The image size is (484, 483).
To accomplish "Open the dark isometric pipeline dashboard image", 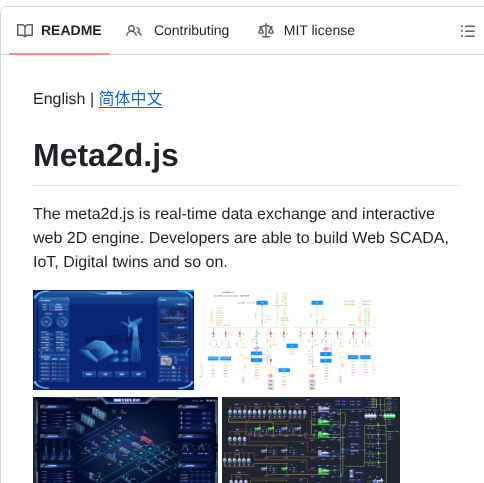I will (125, 440).
